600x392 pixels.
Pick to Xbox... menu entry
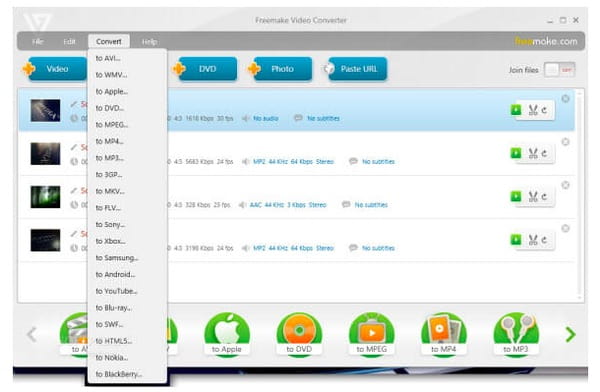tap(127, 241)
